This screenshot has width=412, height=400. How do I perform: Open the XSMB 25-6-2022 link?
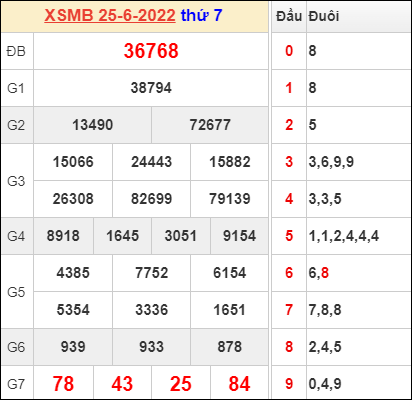pos(110,16)
